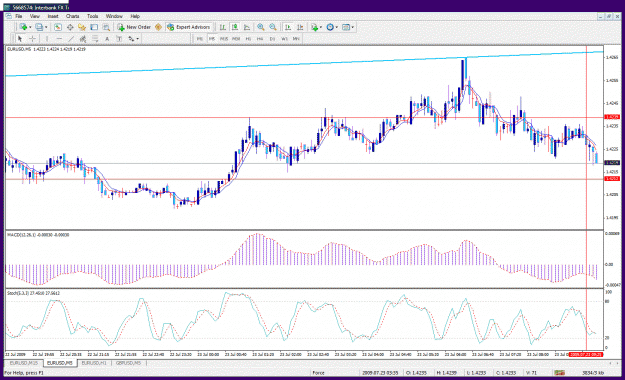Screen dimensions: 625x380
Task: Switch to candlestick chart display
Action: click(x=235, y=27)
